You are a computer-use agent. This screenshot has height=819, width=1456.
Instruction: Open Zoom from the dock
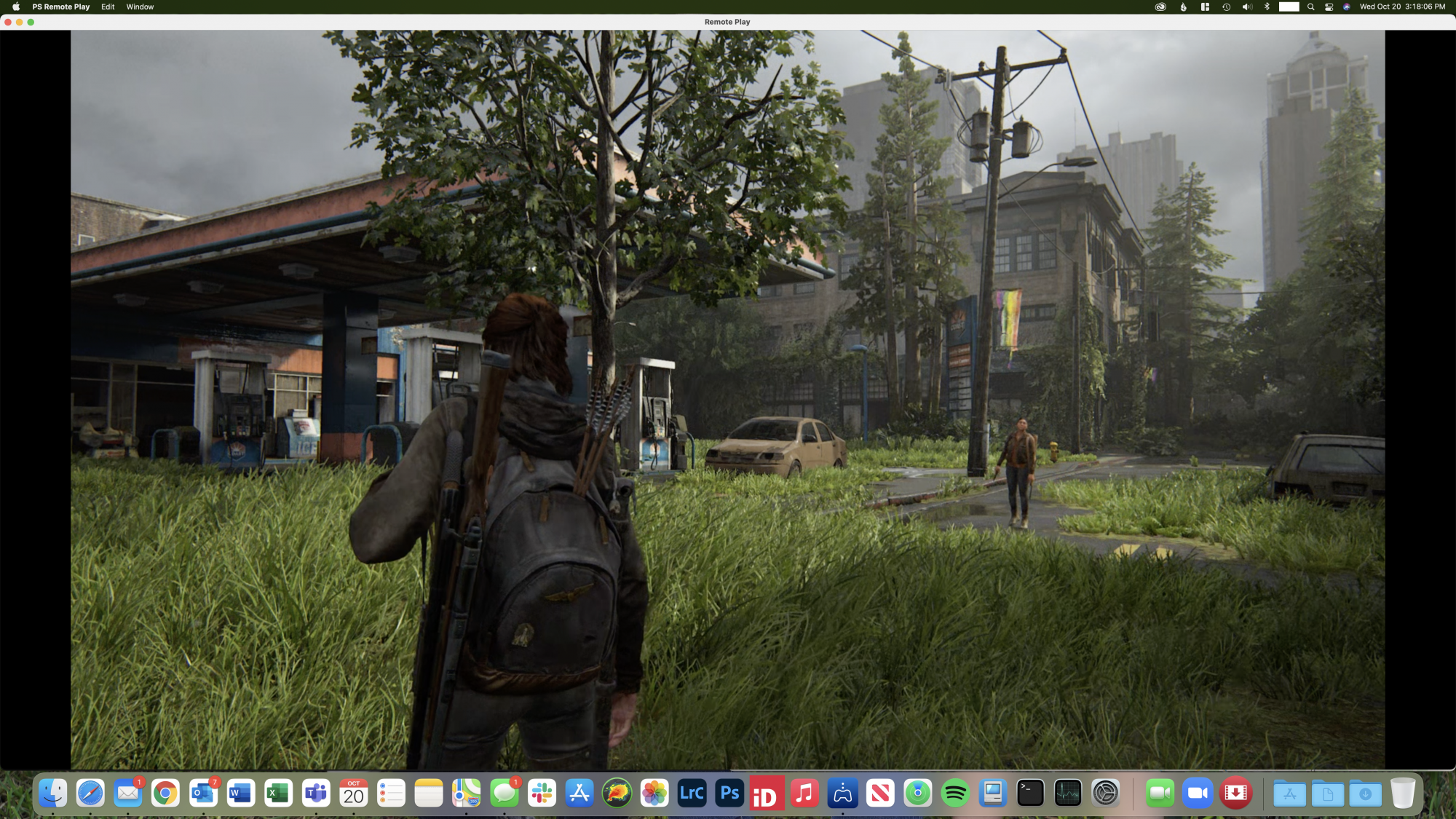point(1198,794)
